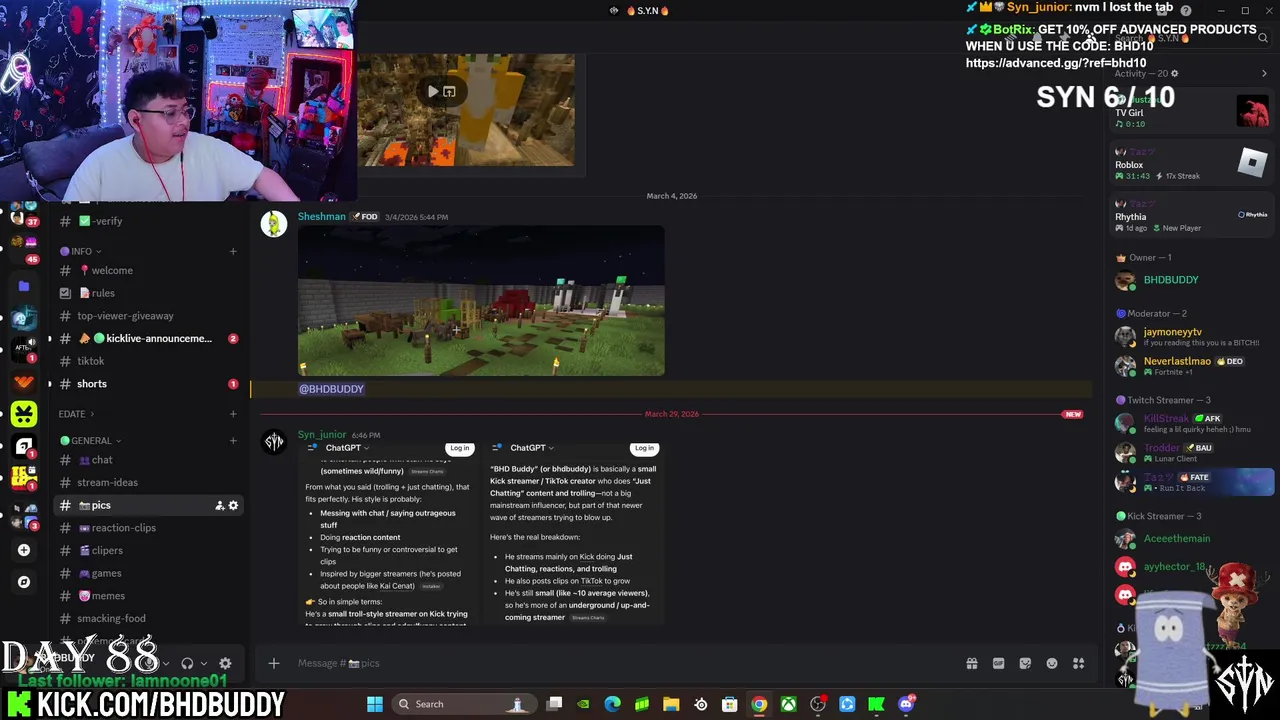Open the tiktok channel
This screenshot has height=720, width=1280.
pyautogui.click(x=148, y=361)
